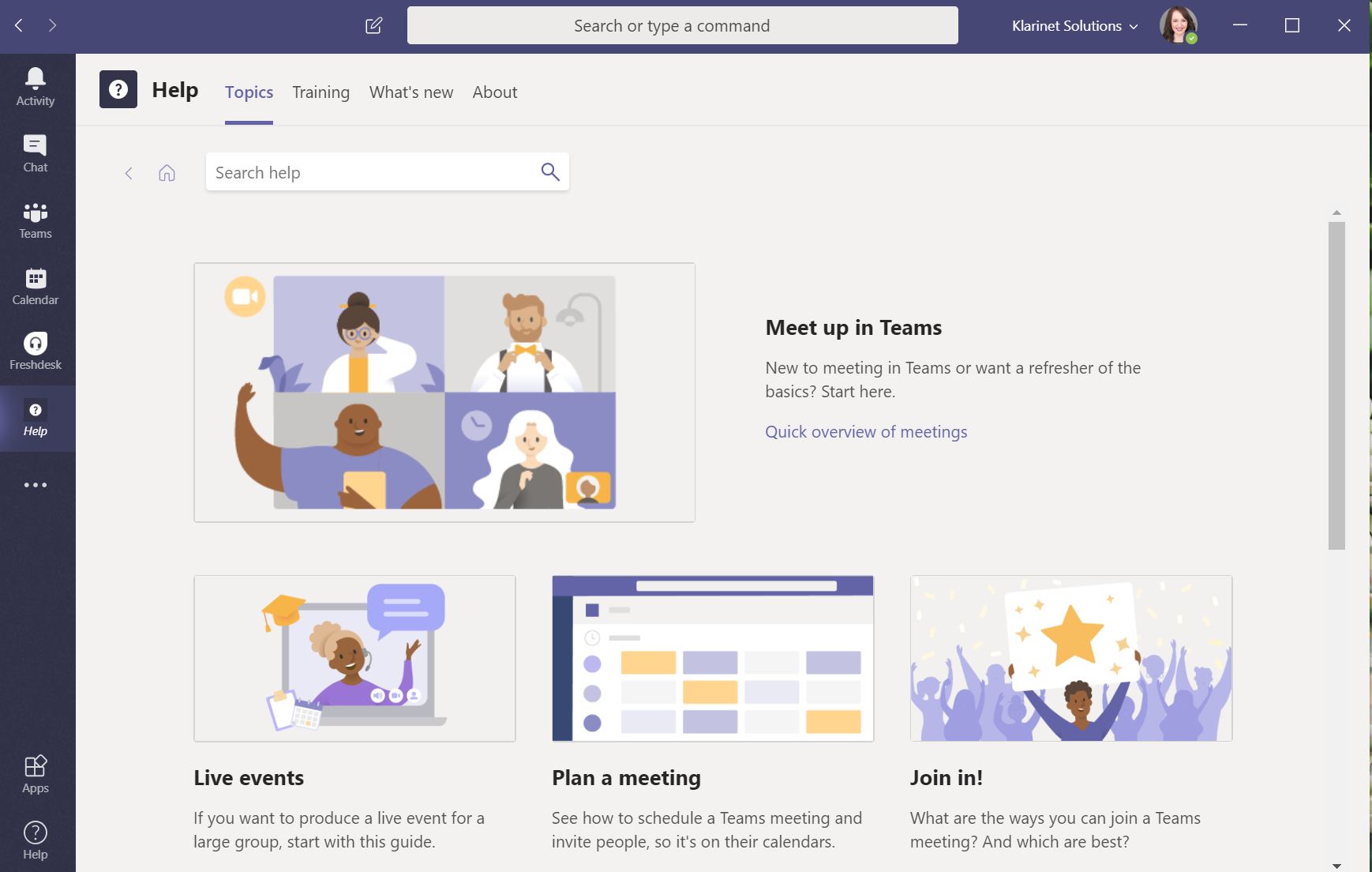Image resolution: width=1372 pixels, height=872 pixels.
Task: Open the Join in! star thumbnail
Action: tap(1071, 659)
